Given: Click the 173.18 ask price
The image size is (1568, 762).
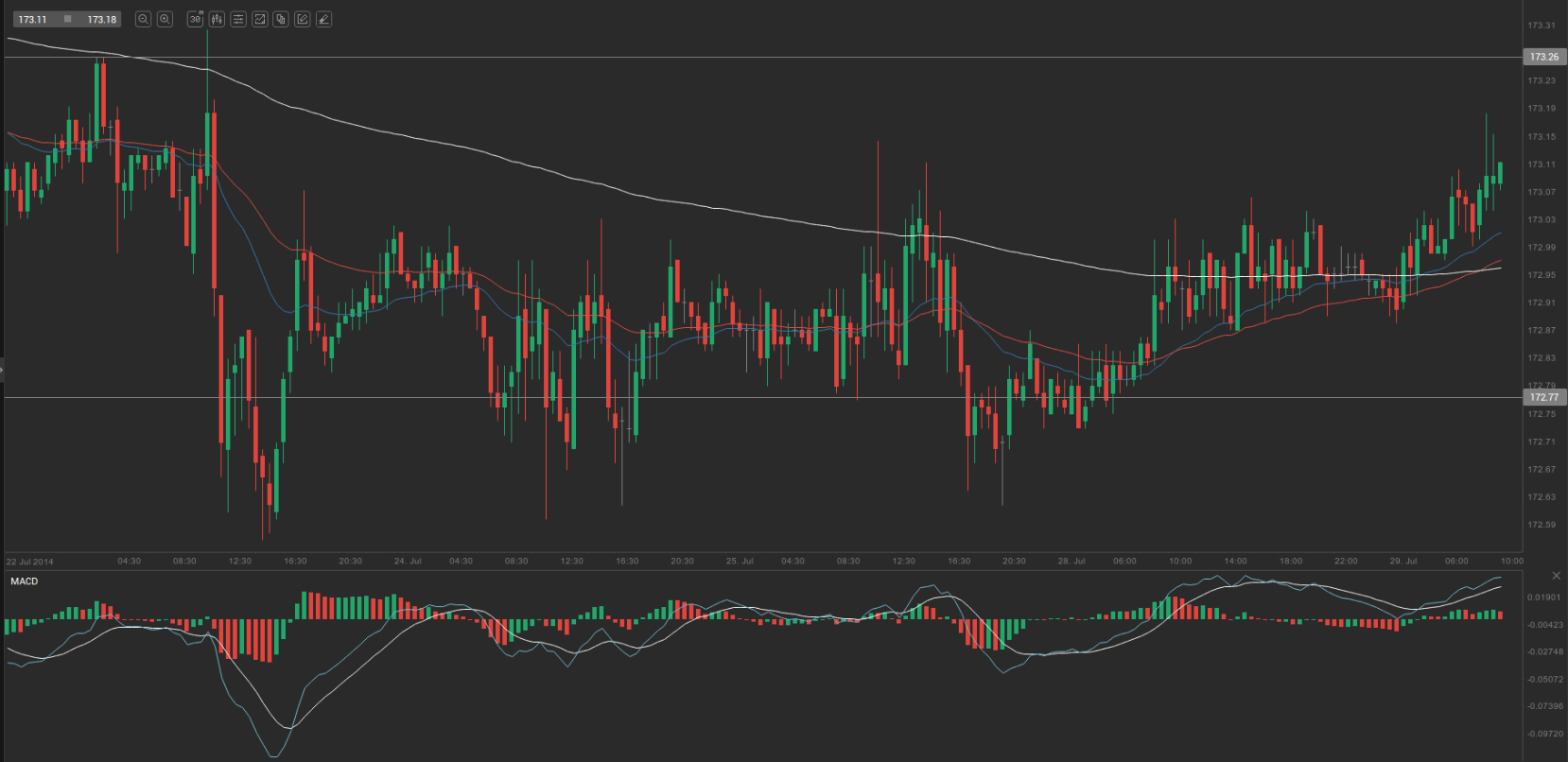Looking at the screenshot, I should tap(101, 19).
